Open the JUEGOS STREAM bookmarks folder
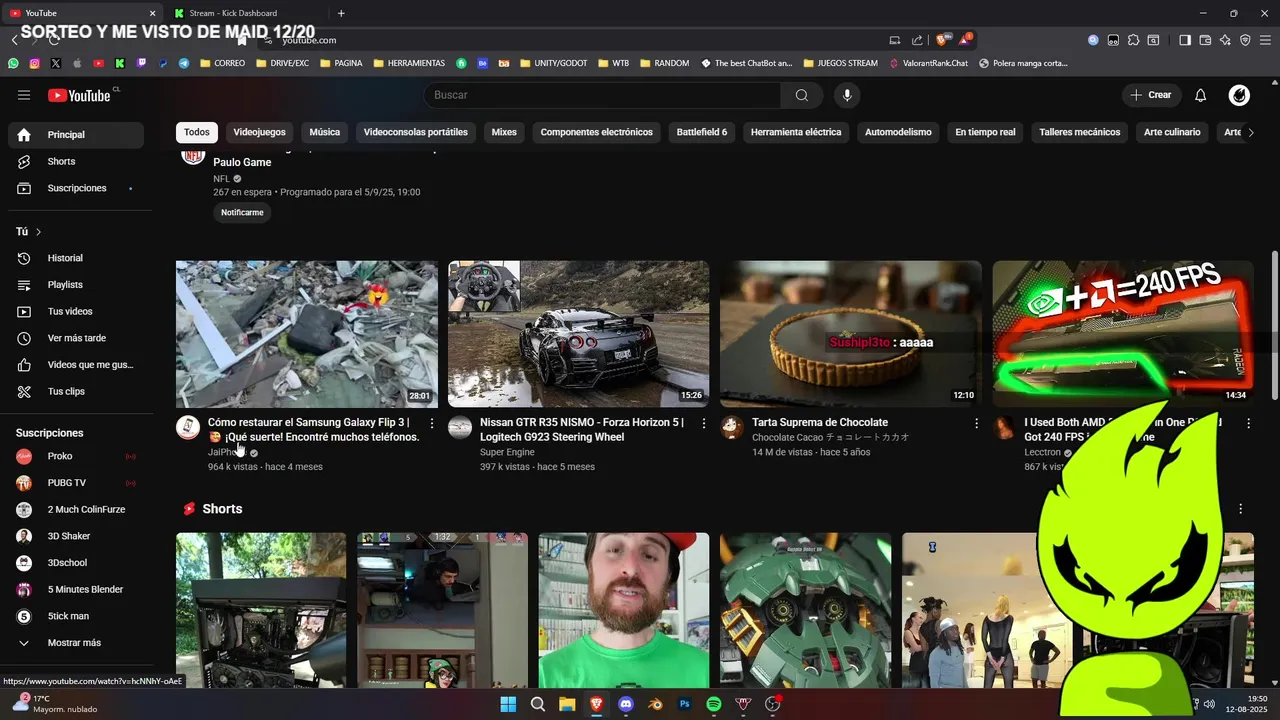 [840, 63]
